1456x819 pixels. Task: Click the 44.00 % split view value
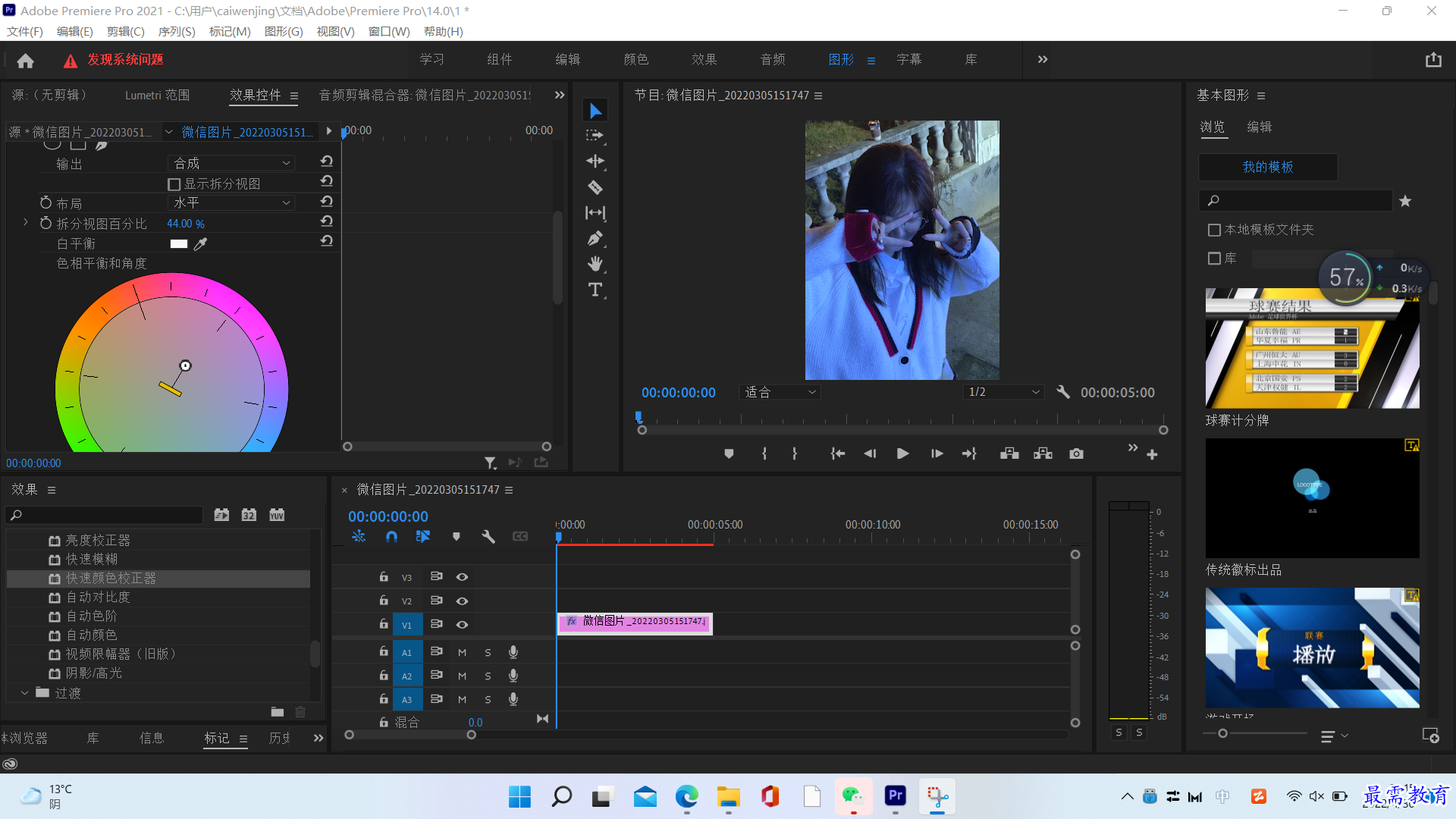(x=186, y=224)
